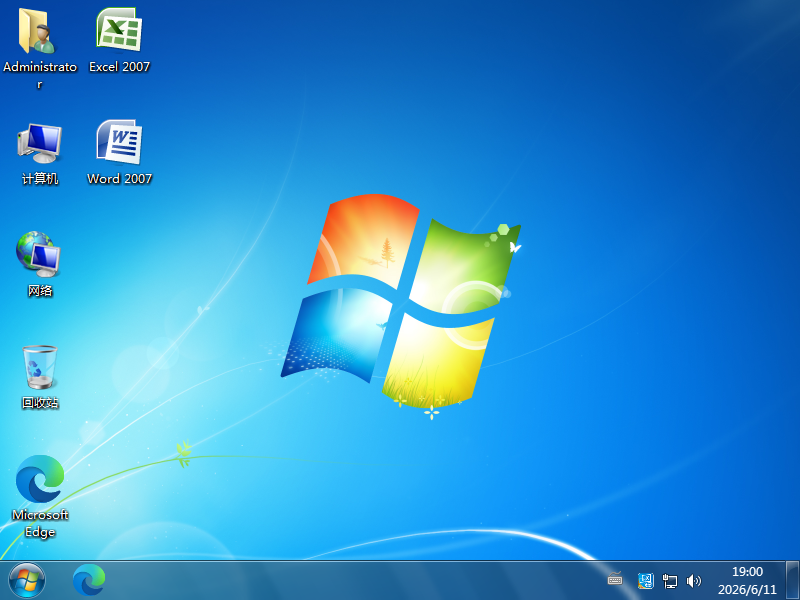The height and width of the screenshot is (600, 800).
Task: Open the volume speaker tray icon
Action: [x=693, y=581]
